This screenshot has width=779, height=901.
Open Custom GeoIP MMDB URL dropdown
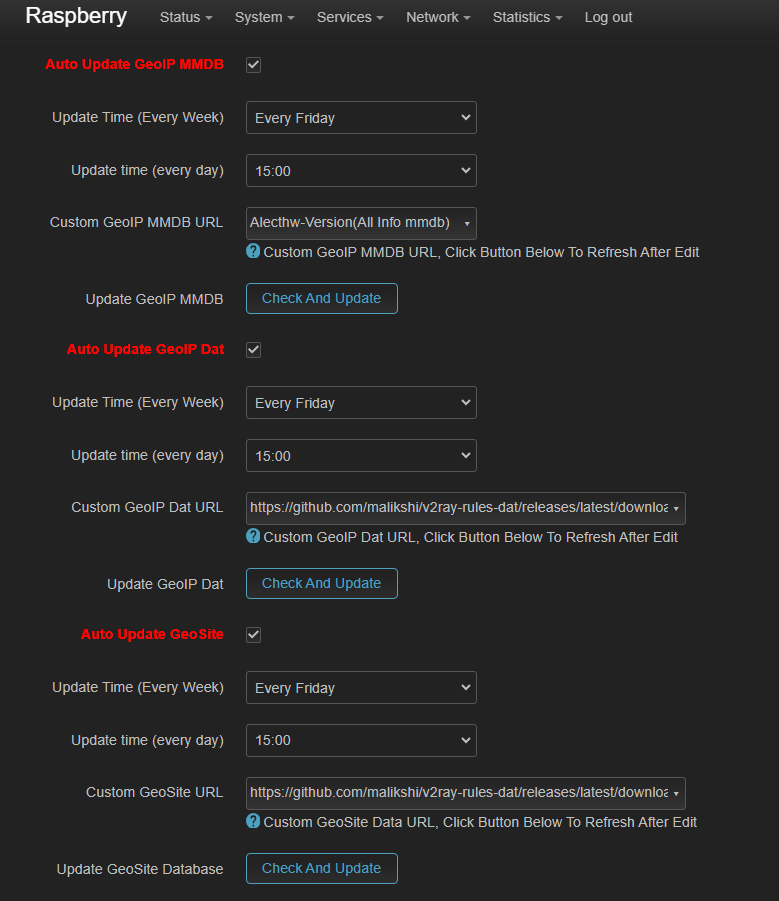tap(361, 223)
